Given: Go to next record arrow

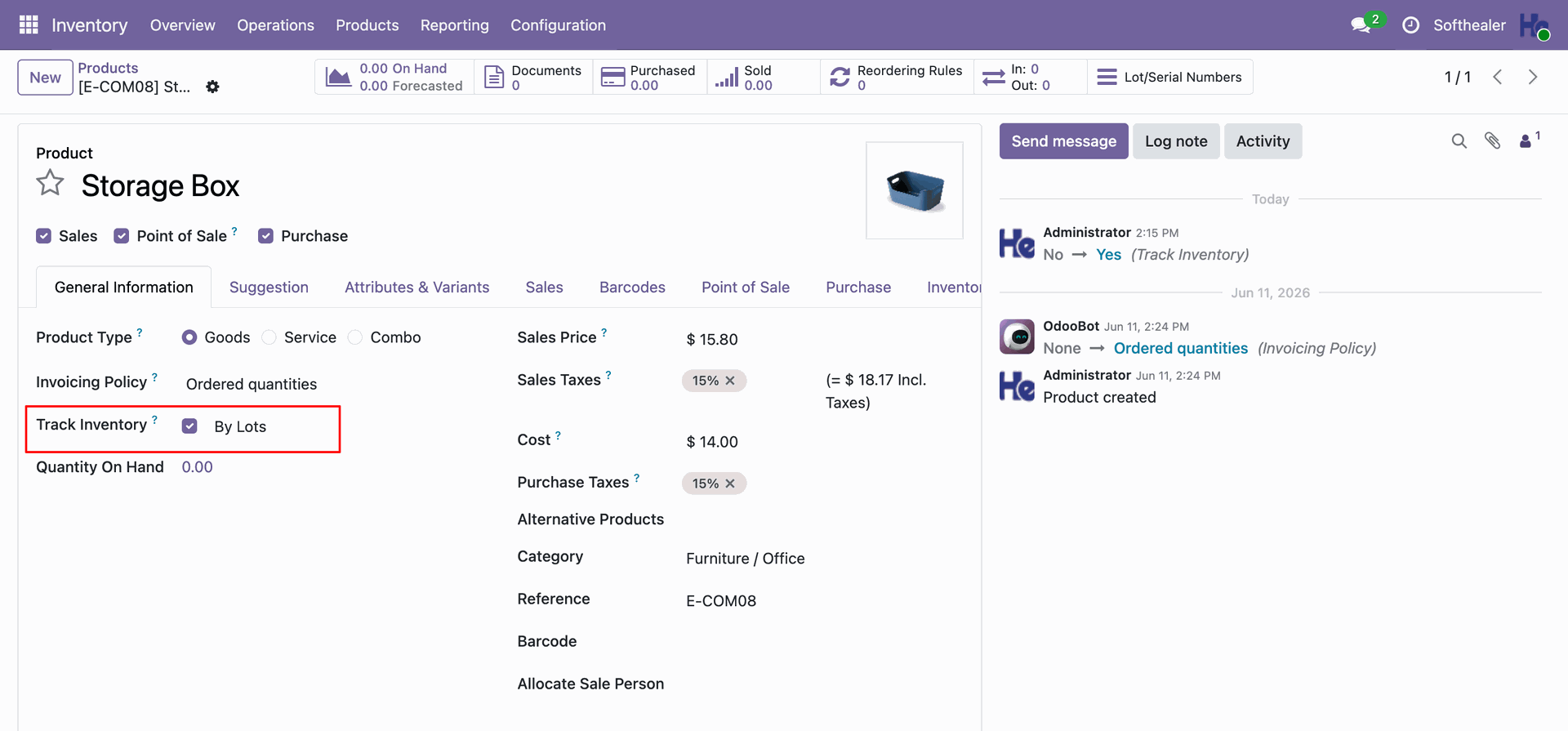Looking at the screenshot, I should point(1533,77).
